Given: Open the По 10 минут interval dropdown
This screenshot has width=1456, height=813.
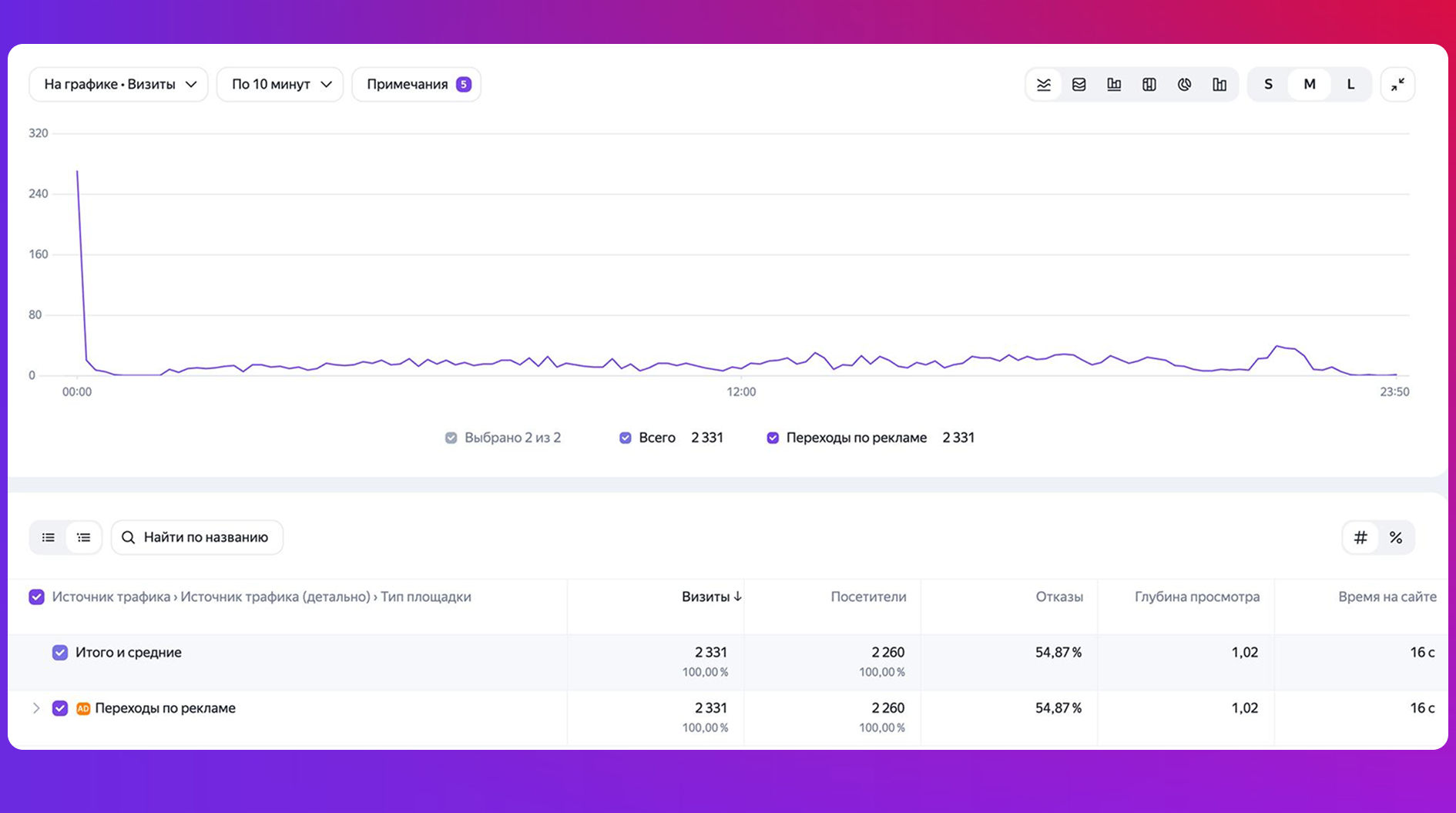Looking at the screenshot, I should pyautogui.click(x=280, y=85).
